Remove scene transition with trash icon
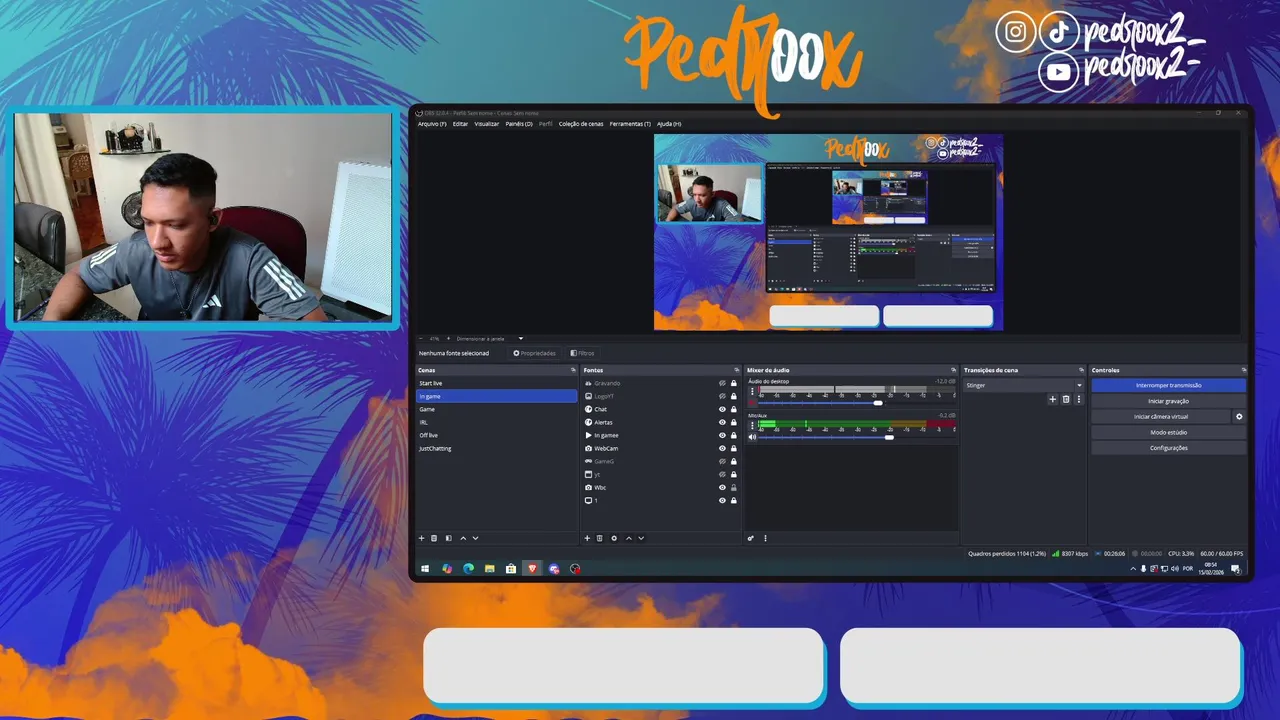The image size is (1280, 720). tap(1066, 399)
